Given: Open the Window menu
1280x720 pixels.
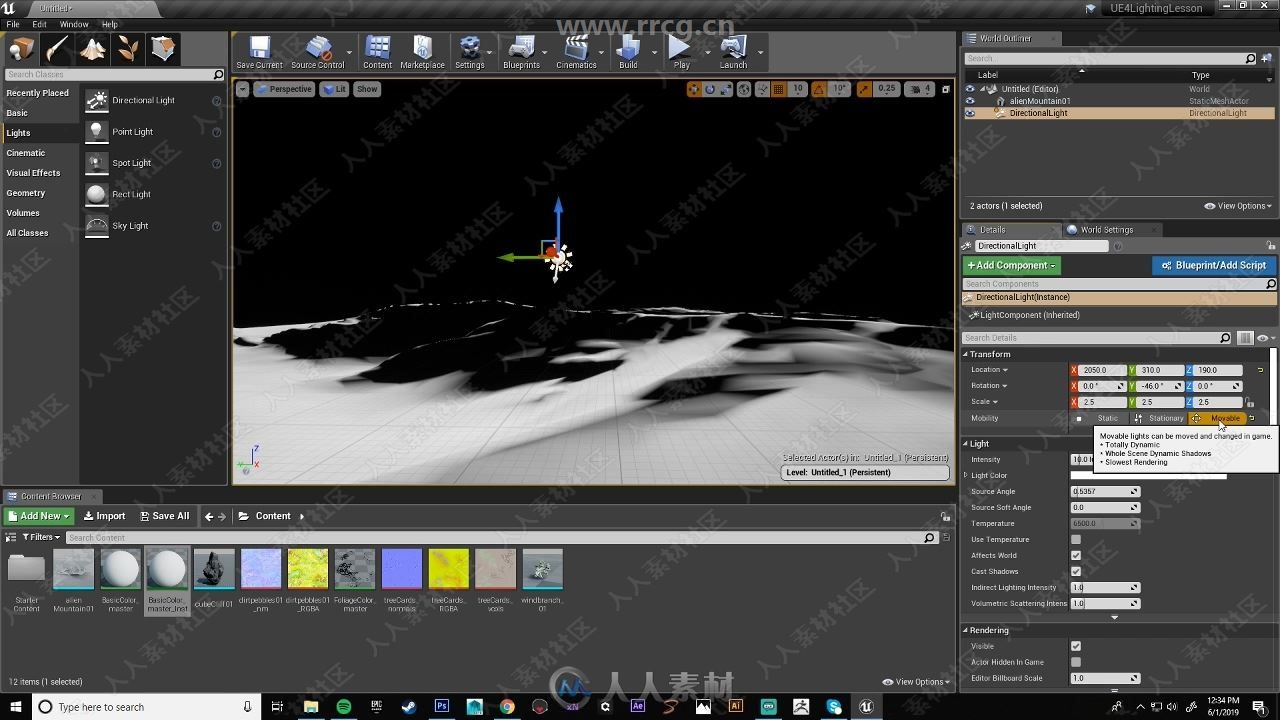Looking at the screenshot, I should 74,24.
